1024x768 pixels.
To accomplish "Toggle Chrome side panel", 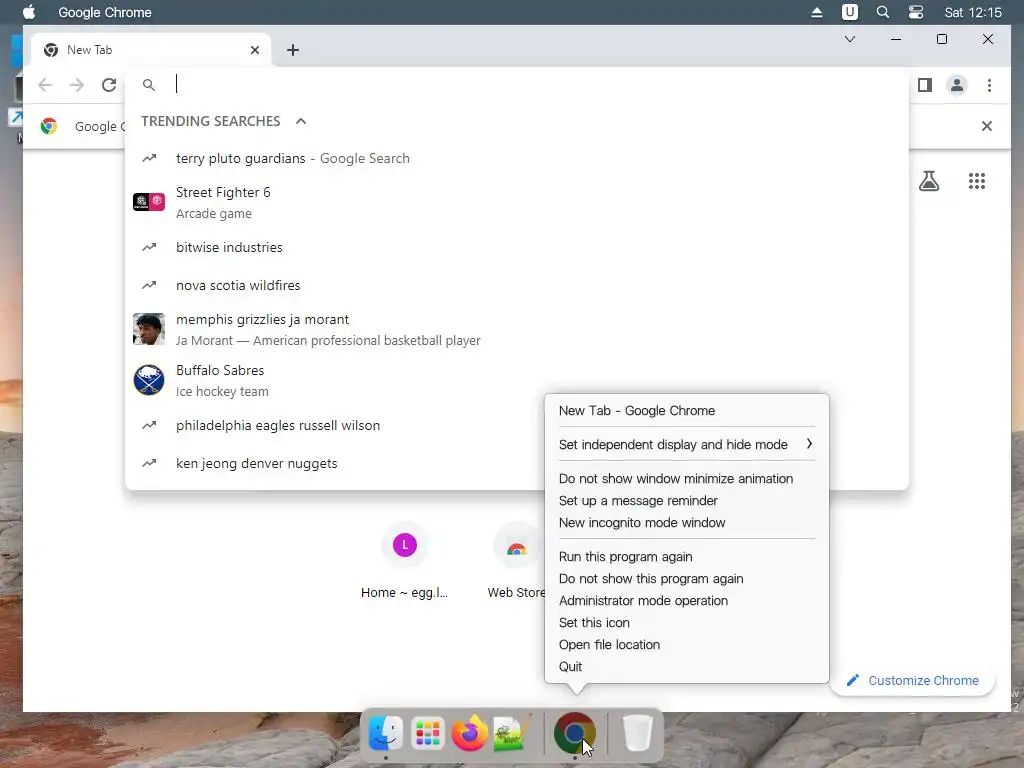I will click(x=925, y=85).
